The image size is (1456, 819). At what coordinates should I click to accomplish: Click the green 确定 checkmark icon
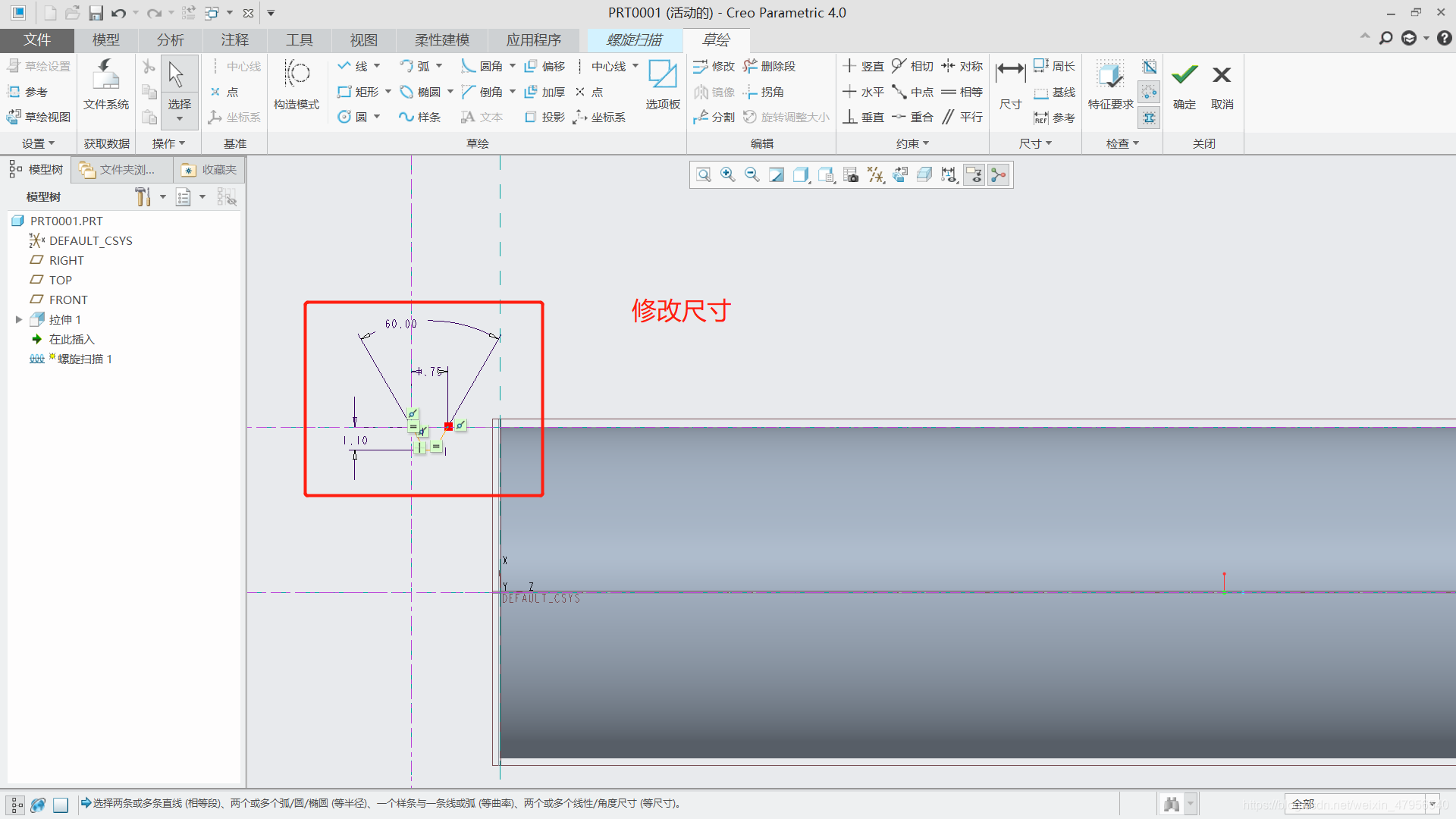point(1184,76)
